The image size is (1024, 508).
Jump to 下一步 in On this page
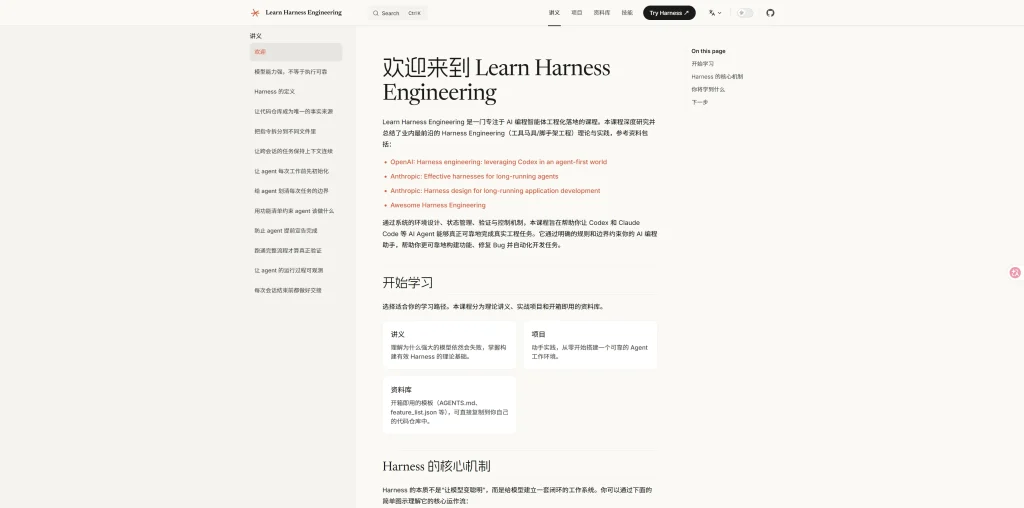699,103
